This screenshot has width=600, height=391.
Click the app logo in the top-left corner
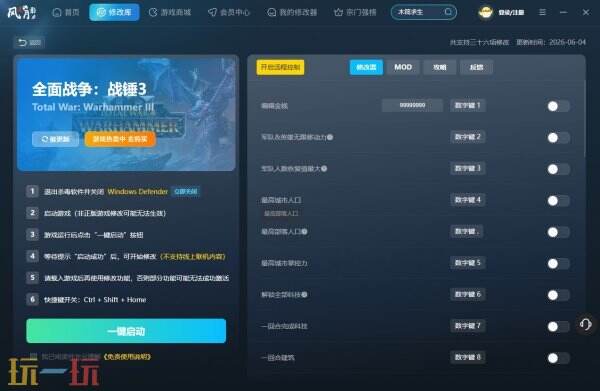pyautogui.click(x=21, y=12)
